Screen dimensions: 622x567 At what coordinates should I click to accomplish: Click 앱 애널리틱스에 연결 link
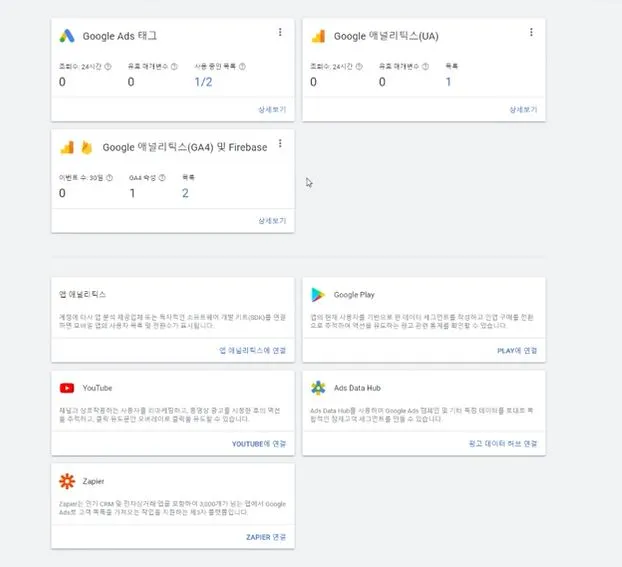tap(253, 350)
